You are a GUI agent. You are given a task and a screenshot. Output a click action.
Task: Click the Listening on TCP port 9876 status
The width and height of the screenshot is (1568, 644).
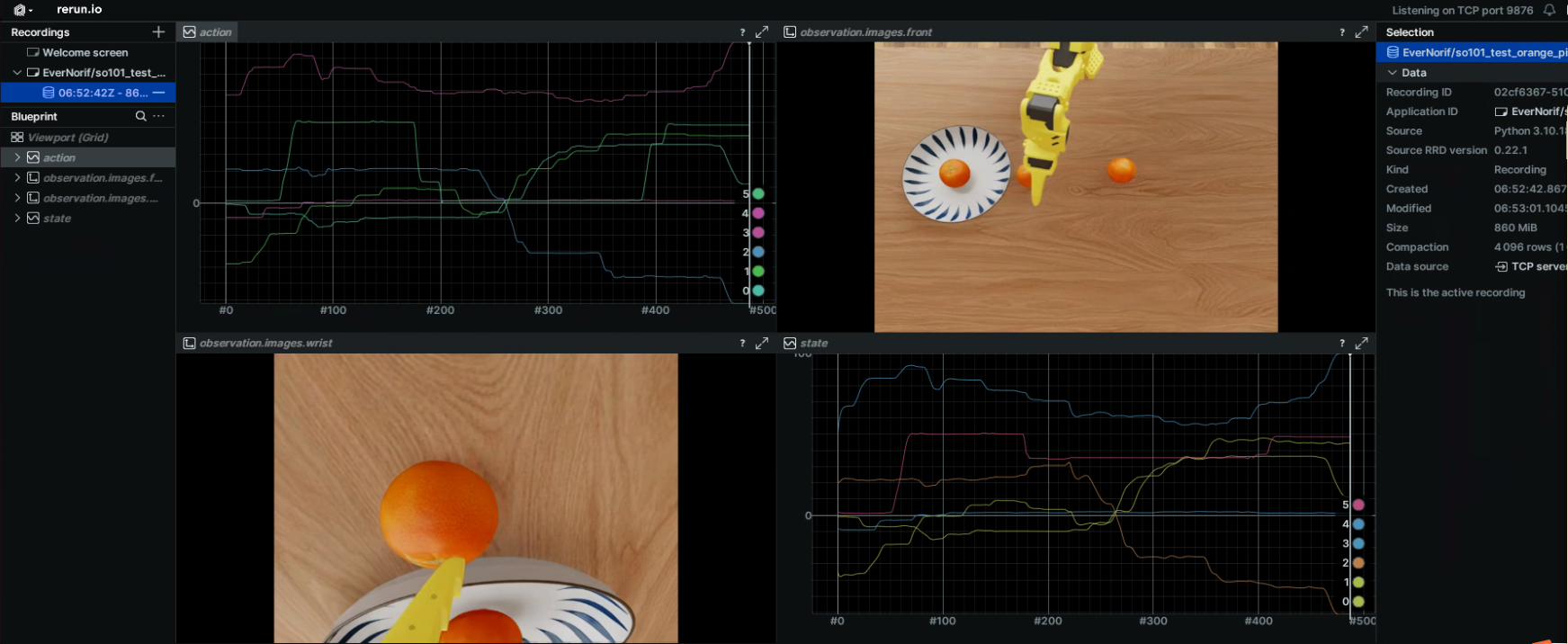pyautogui.click(x=1463, y=10)
